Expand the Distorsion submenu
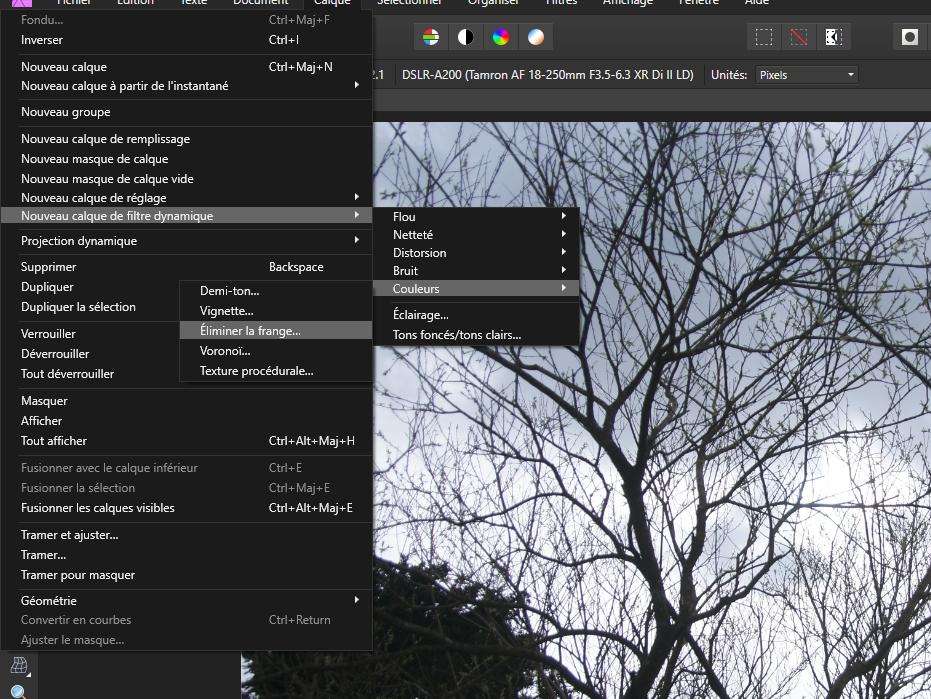Screen dimensions: 931x699 click(476, 252)
